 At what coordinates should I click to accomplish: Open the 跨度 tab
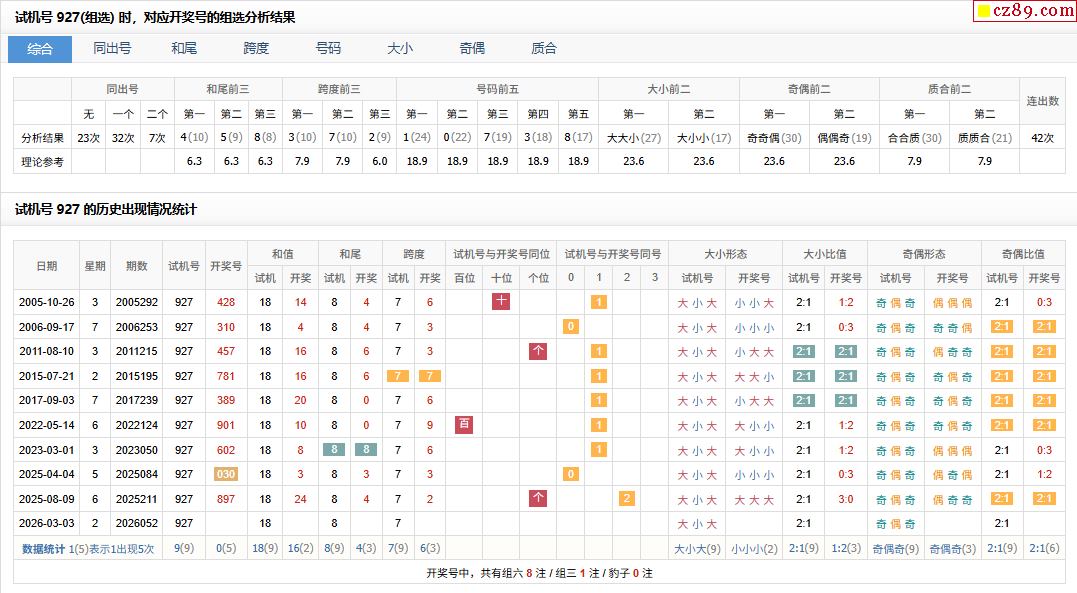[256, 49]
